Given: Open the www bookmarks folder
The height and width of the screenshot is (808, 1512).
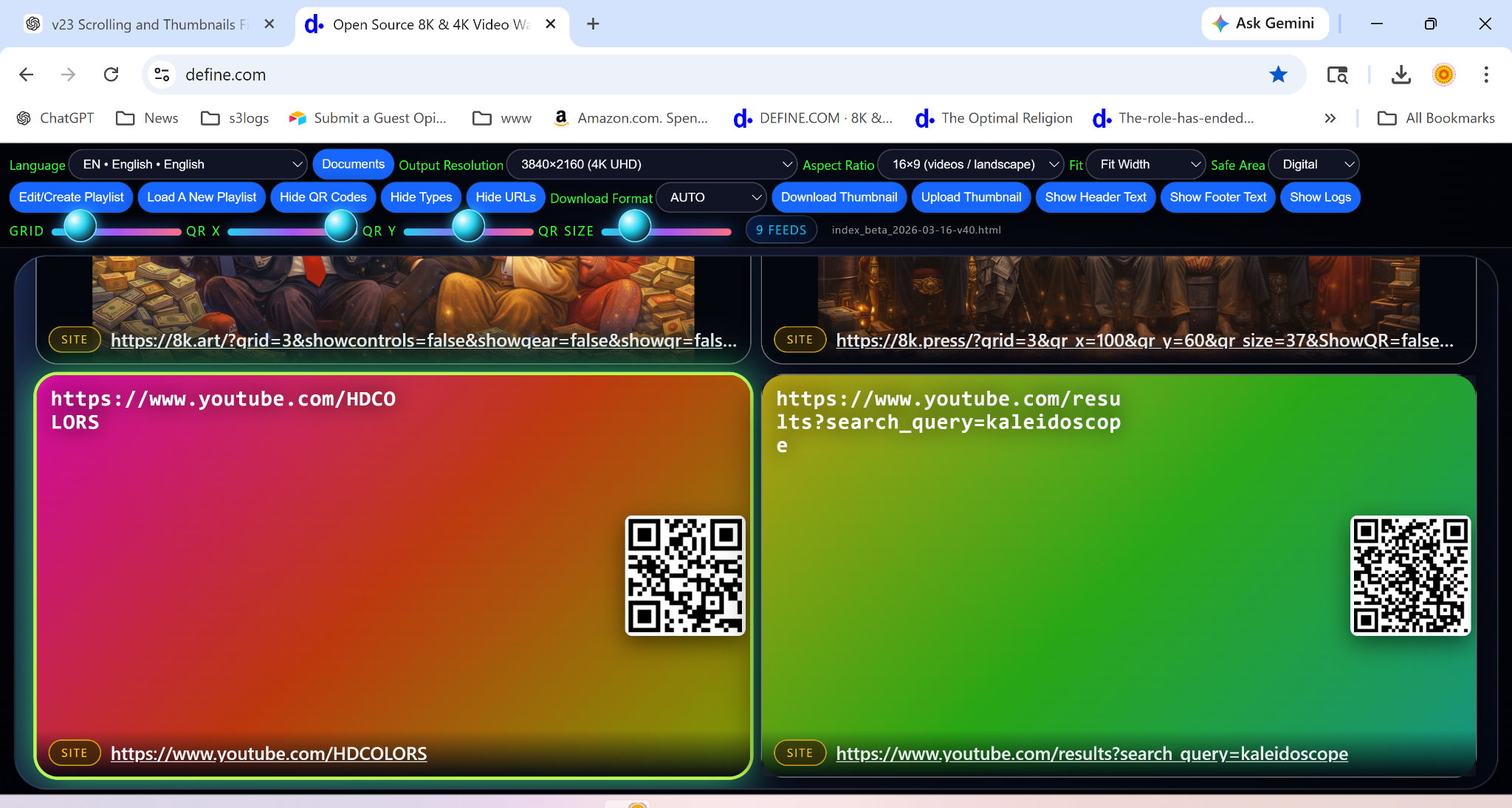Looking at the screenshot, I should point(502,118).
